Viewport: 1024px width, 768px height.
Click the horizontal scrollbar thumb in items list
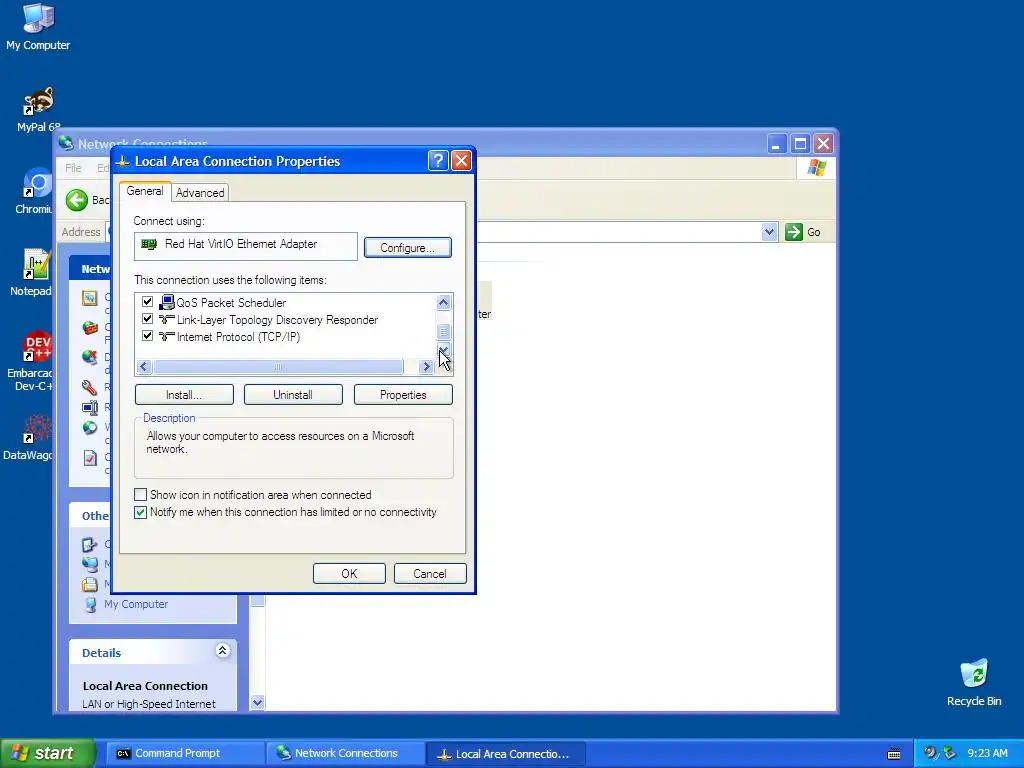click(x=278, y=366)
